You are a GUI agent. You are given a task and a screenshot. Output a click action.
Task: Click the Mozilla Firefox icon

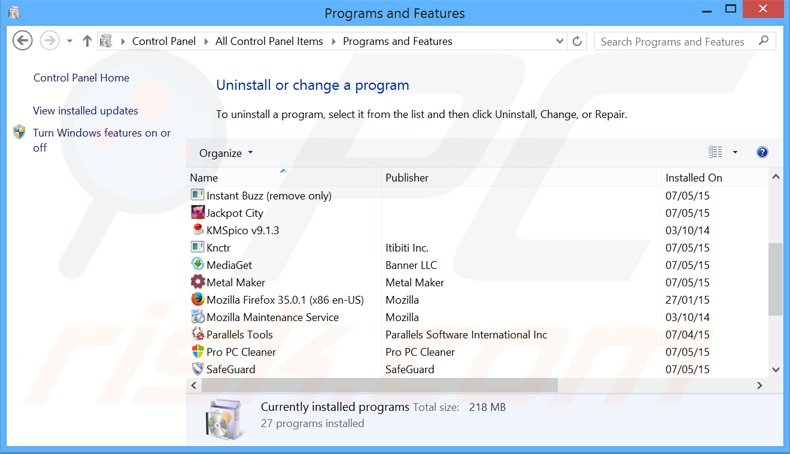tap(198, 299)
